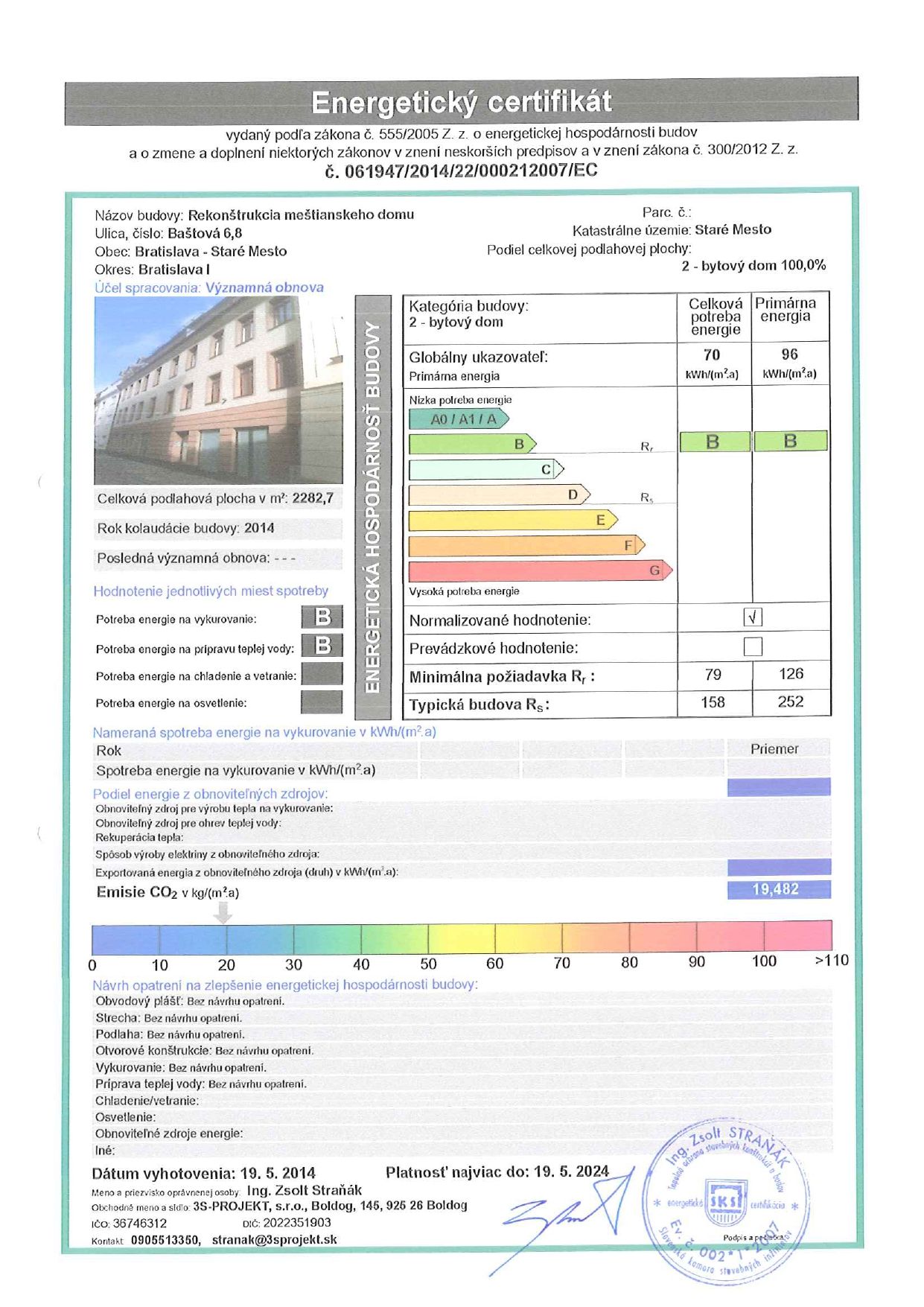
Task: Click the CO2 emission arrow marker on scale
Action: [223, 912]
